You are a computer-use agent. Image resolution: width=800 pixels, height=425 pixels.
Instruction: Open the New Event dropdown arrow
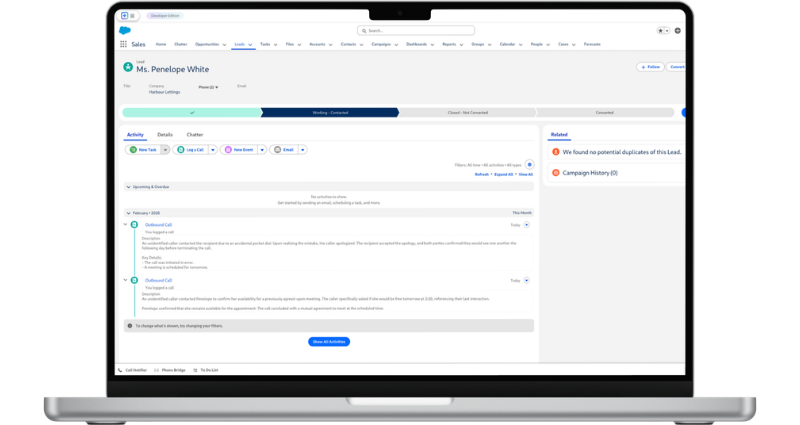tap(262, 149)
